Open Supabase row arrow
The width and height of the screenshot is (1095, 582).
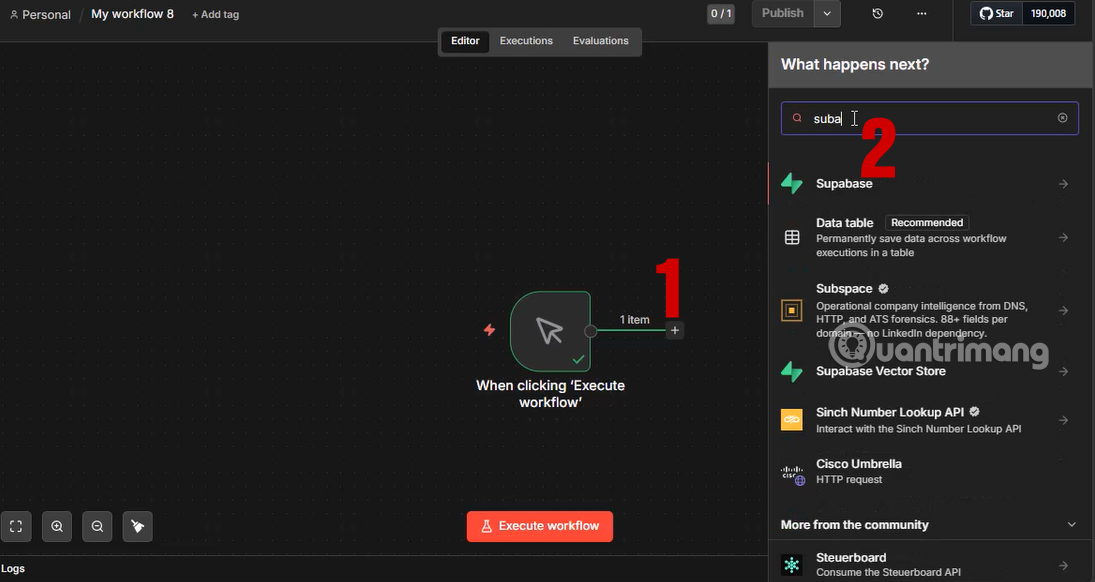click(1063, 184)
